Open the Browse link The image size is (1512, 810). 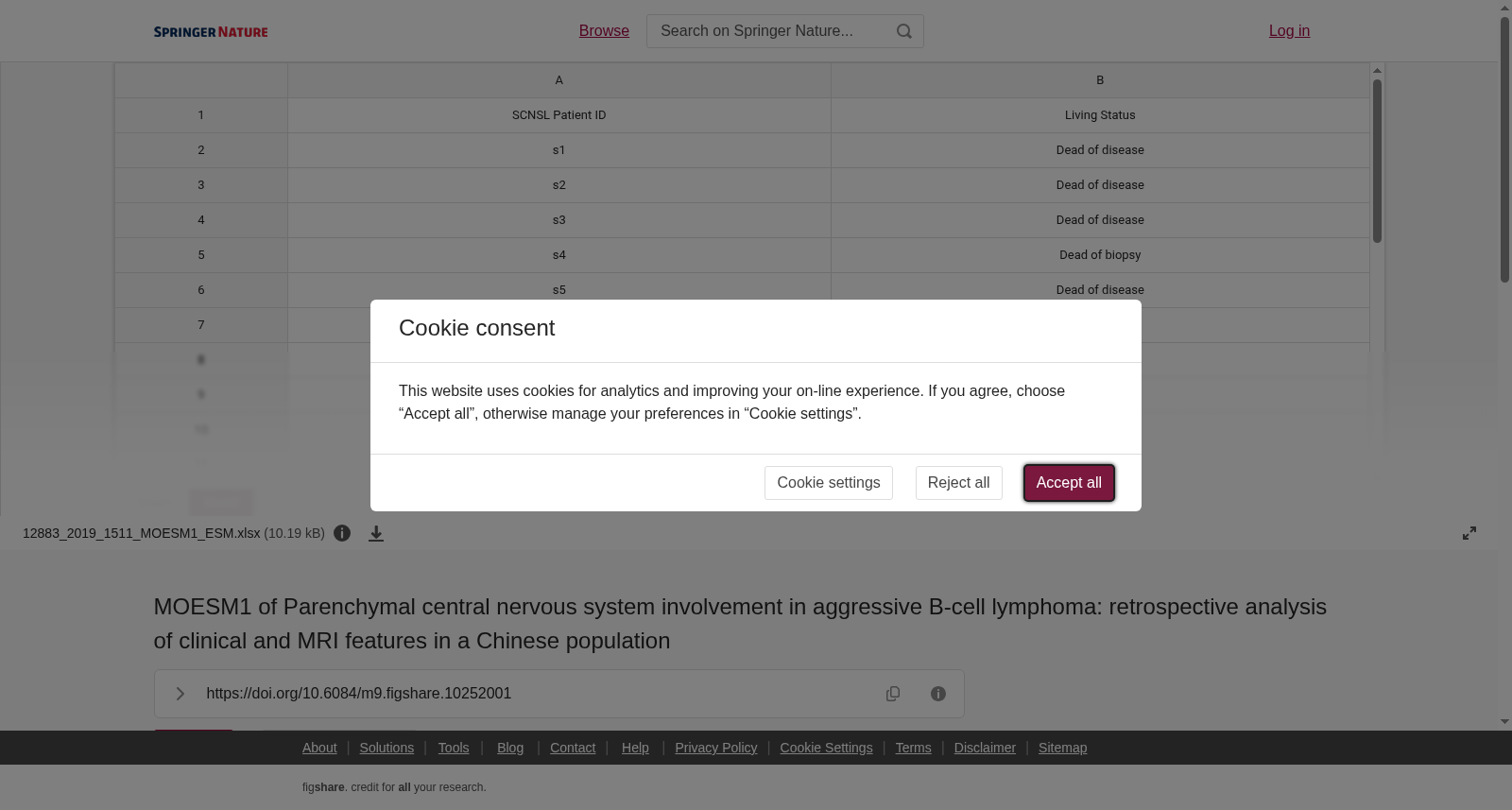click(604, 31)
